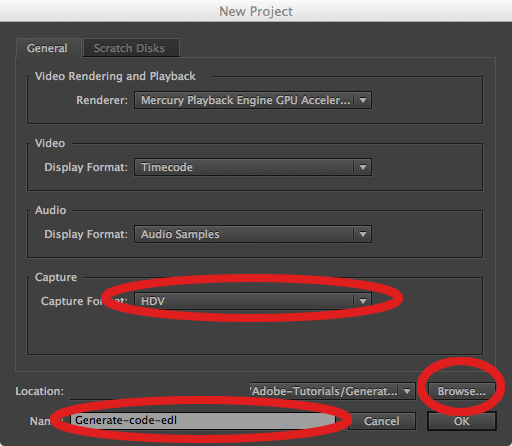Click the arrow icon beside Timecode
Image resolution: width=512 pixels, height=446 pixels.
pos(363,167)
